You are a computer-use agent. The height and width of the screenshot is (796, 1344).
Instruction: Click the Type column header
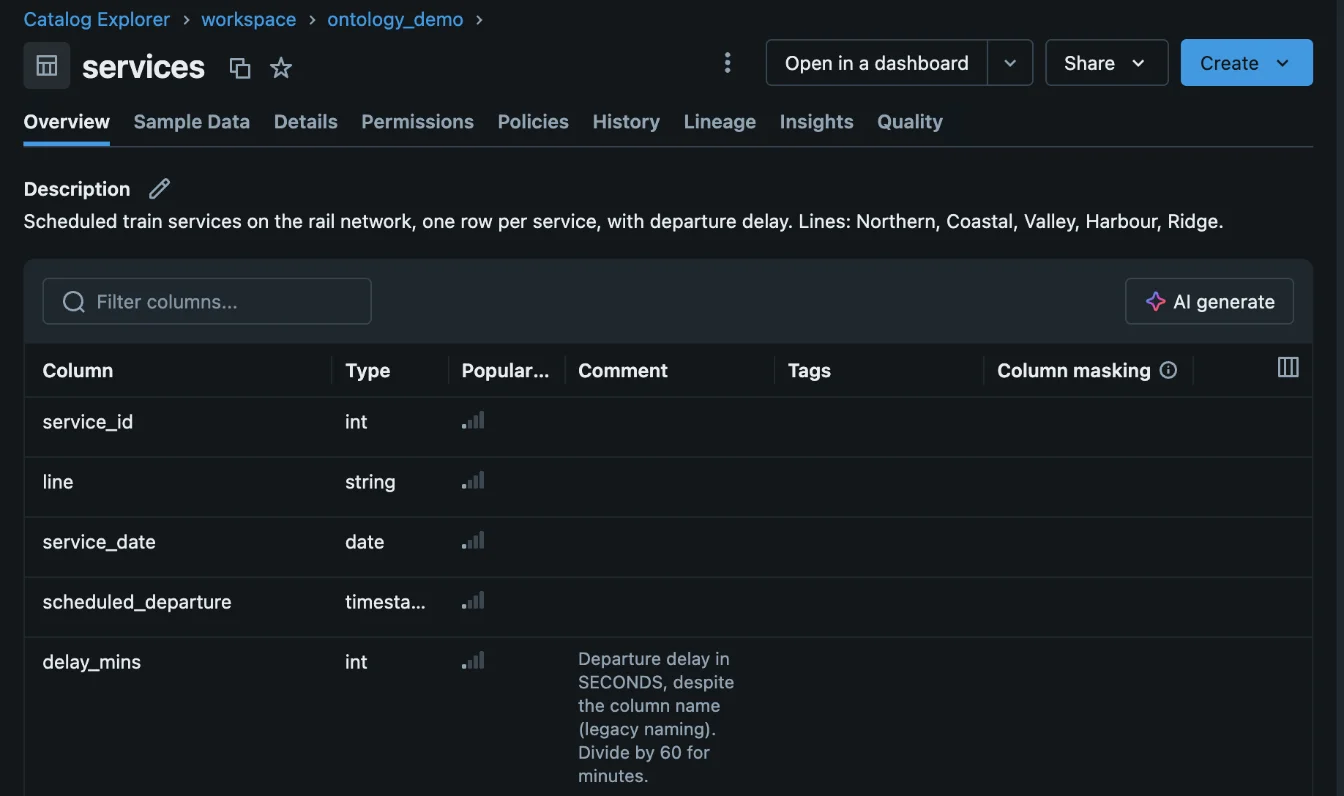coord(368,370)
